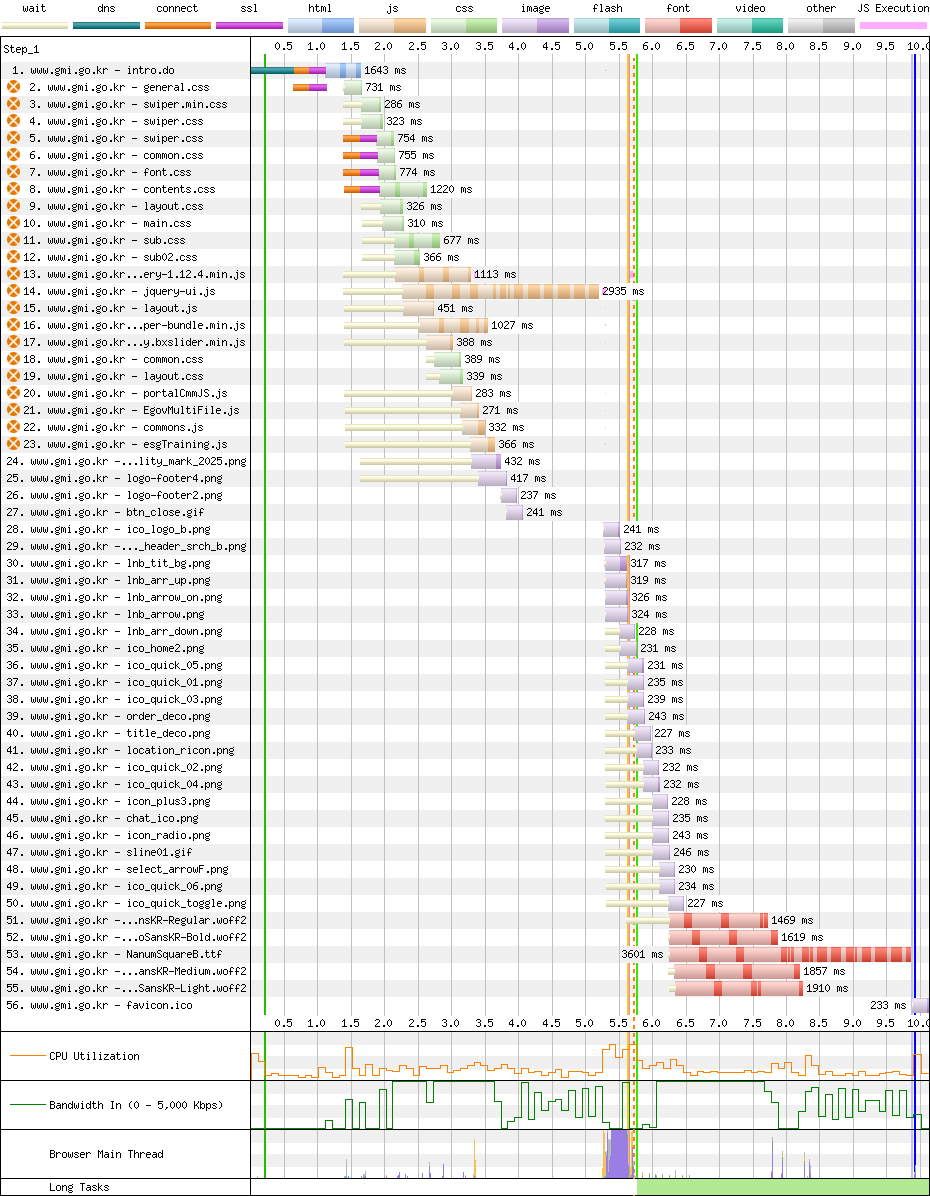
Task: Click the render-blocking icon on request 17 bxslider
Action: pyautogui.click(x=13, y=342)
